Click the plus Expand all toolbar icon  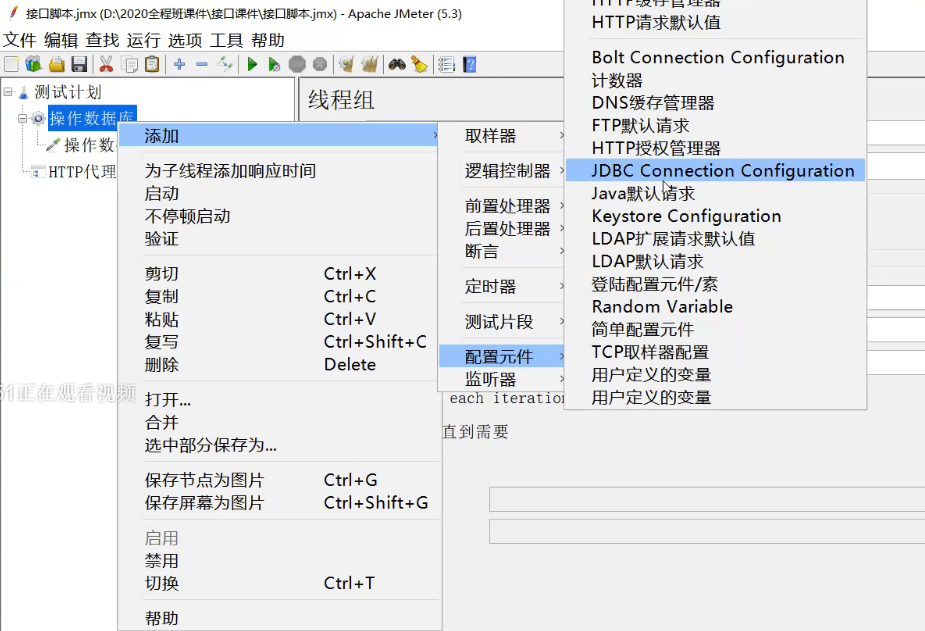[x=179, y=64]
